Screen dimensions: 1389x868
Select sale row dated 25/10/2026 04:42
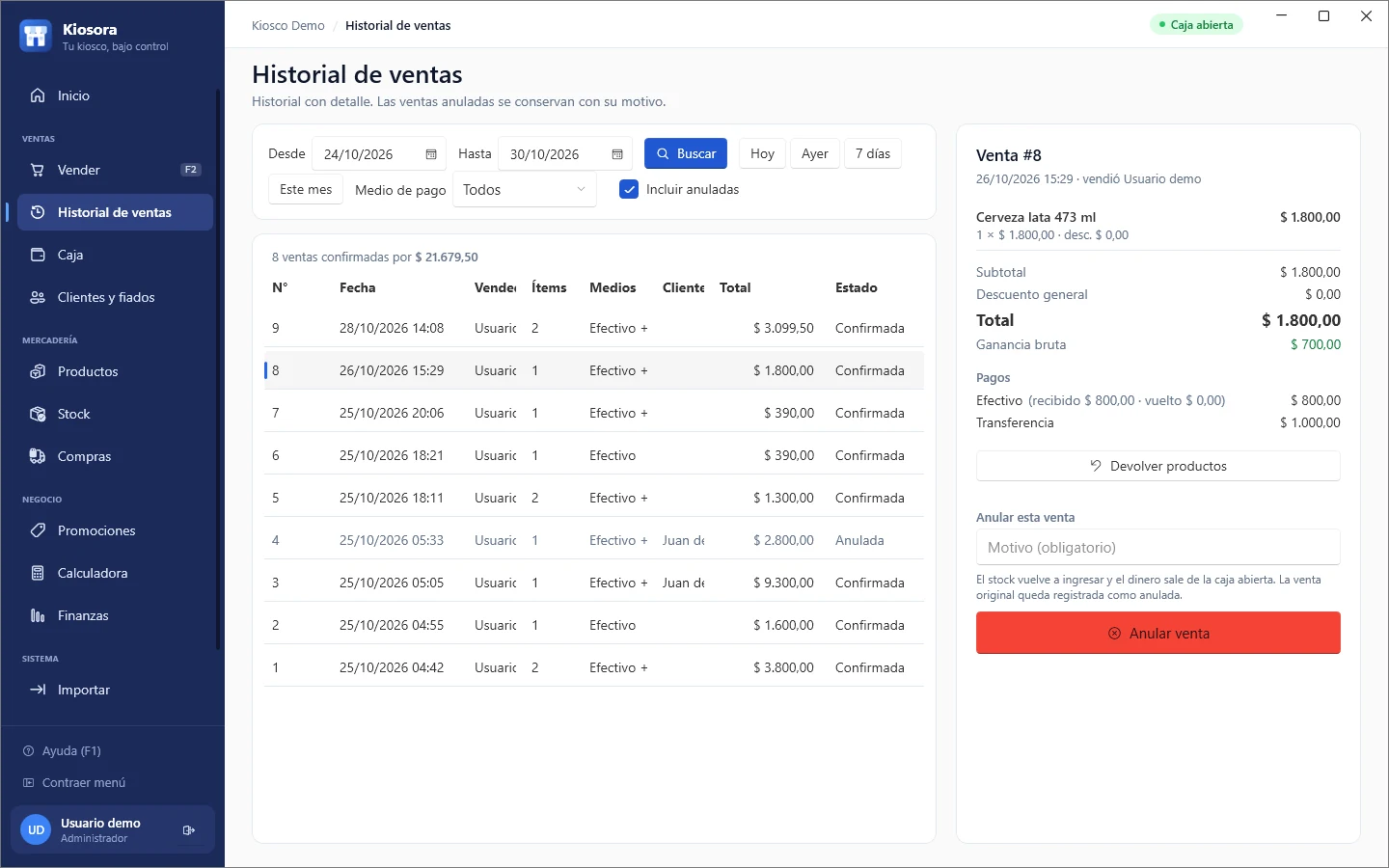coord(594,667)
